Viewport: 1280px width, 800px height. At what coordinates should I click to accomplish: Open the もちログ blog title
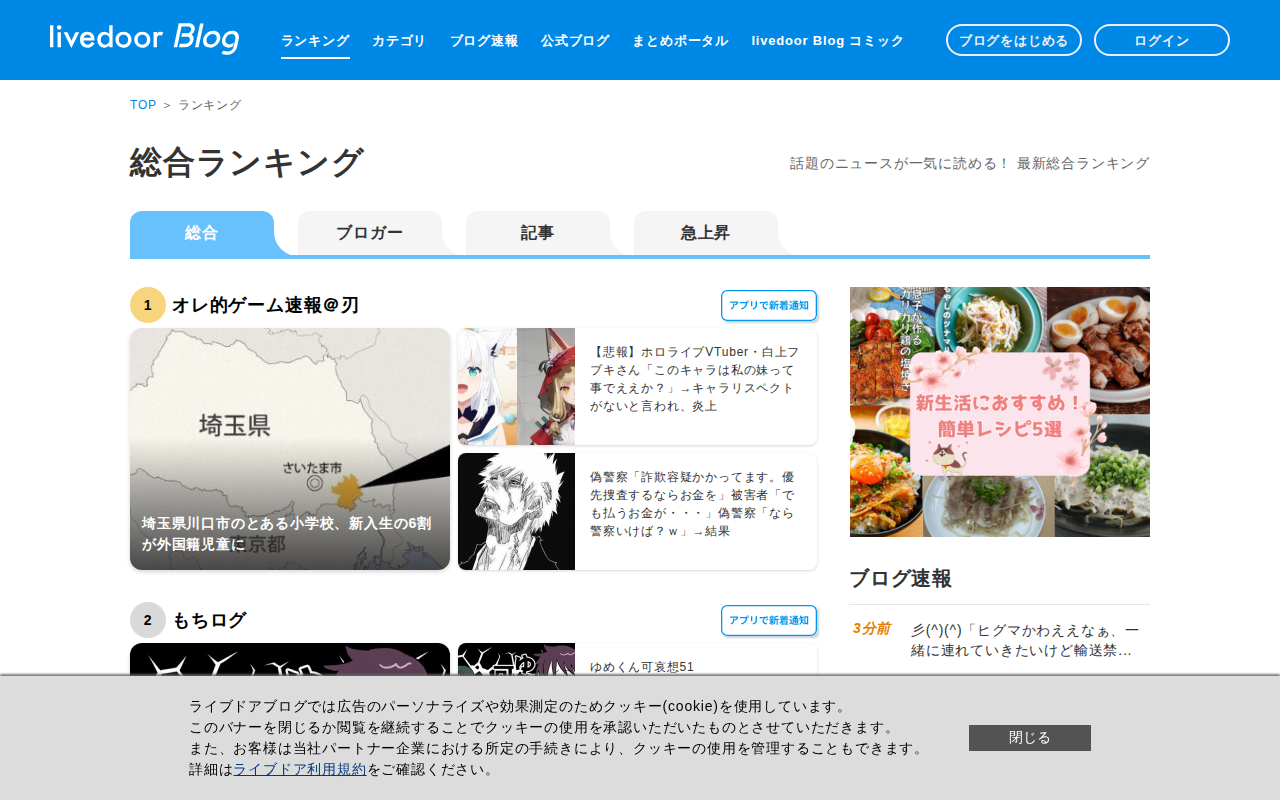coord(209,620)
